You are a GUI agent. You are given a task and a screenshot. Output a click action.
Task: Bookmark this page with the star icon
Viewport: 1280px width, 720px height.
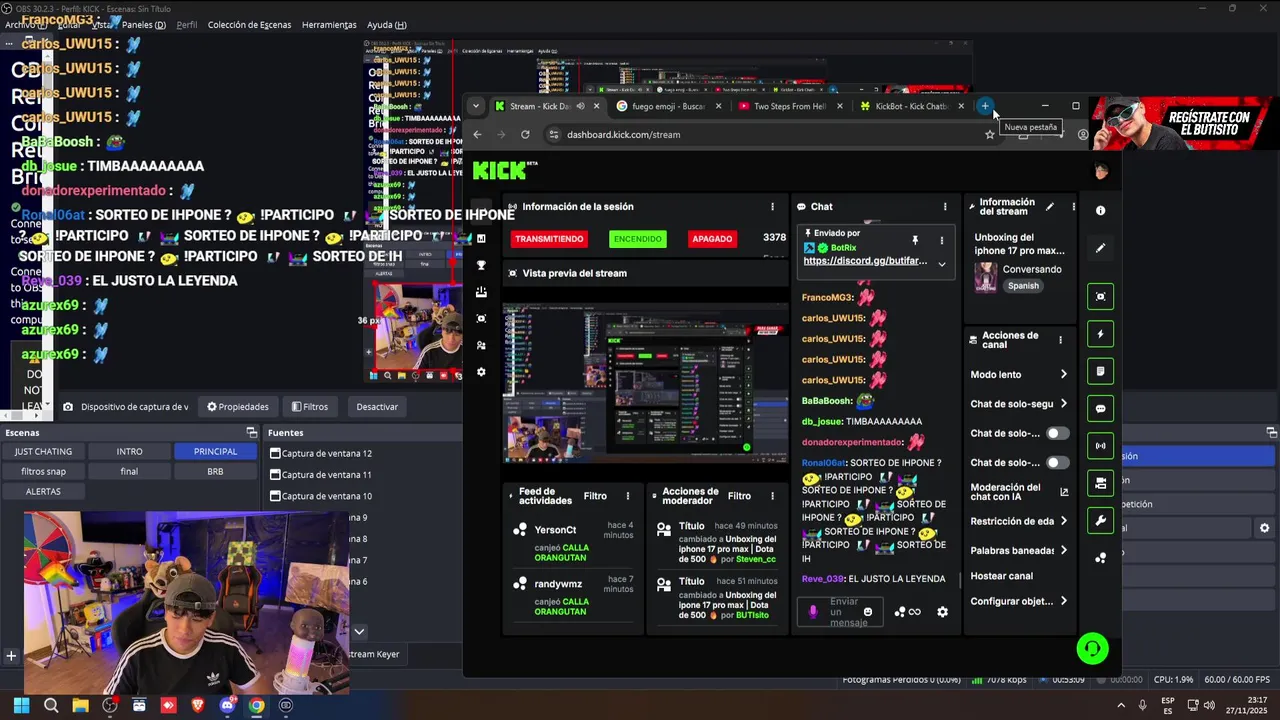[990, 134]
